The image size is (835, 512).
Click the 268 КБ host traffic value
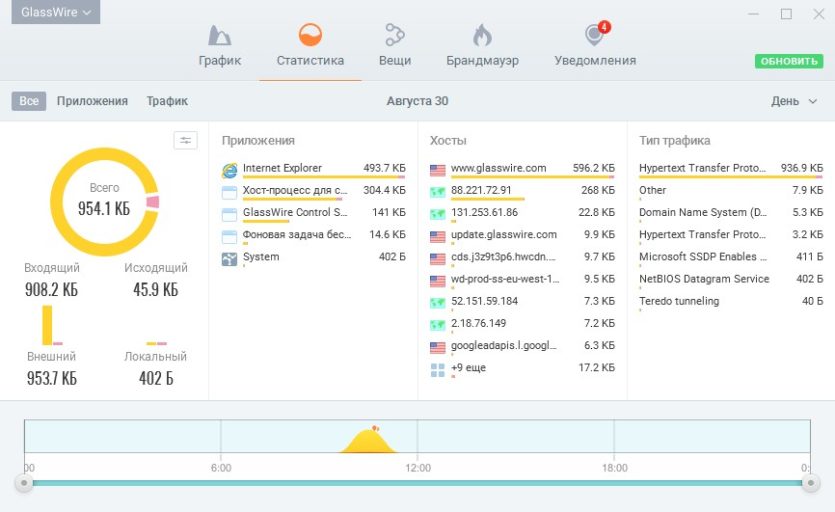597,190
